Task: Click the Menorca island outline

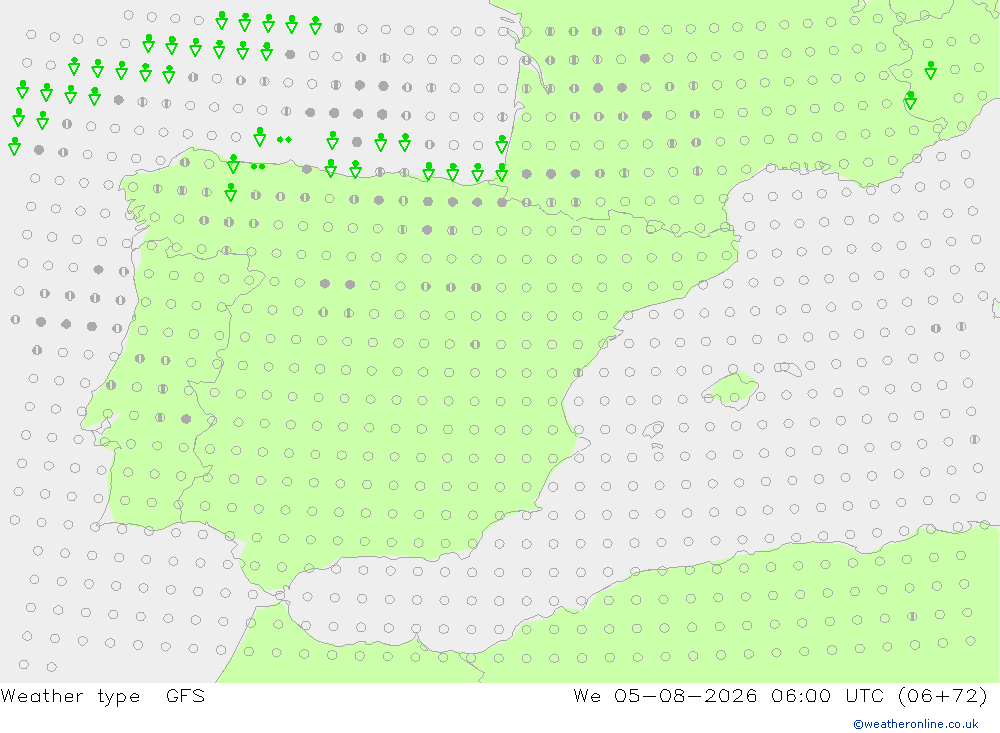Action: 788,368
